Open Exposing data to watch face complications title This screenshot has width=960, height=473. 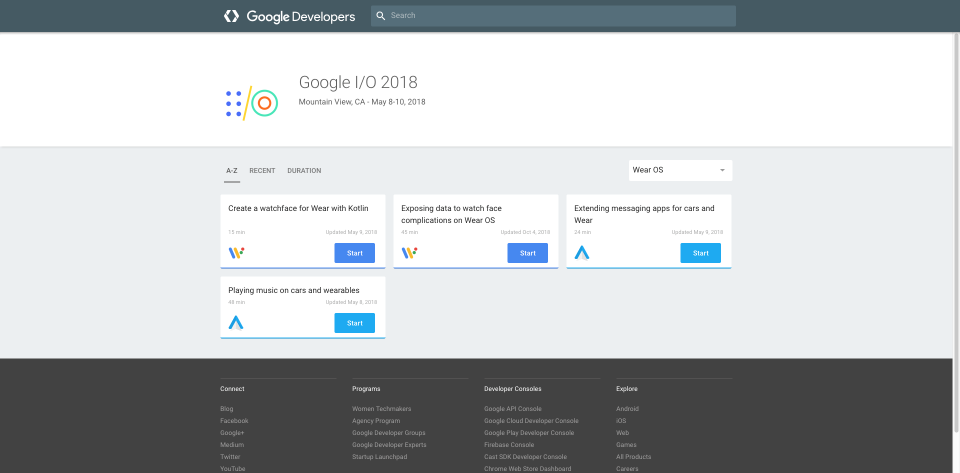point(451,214)
